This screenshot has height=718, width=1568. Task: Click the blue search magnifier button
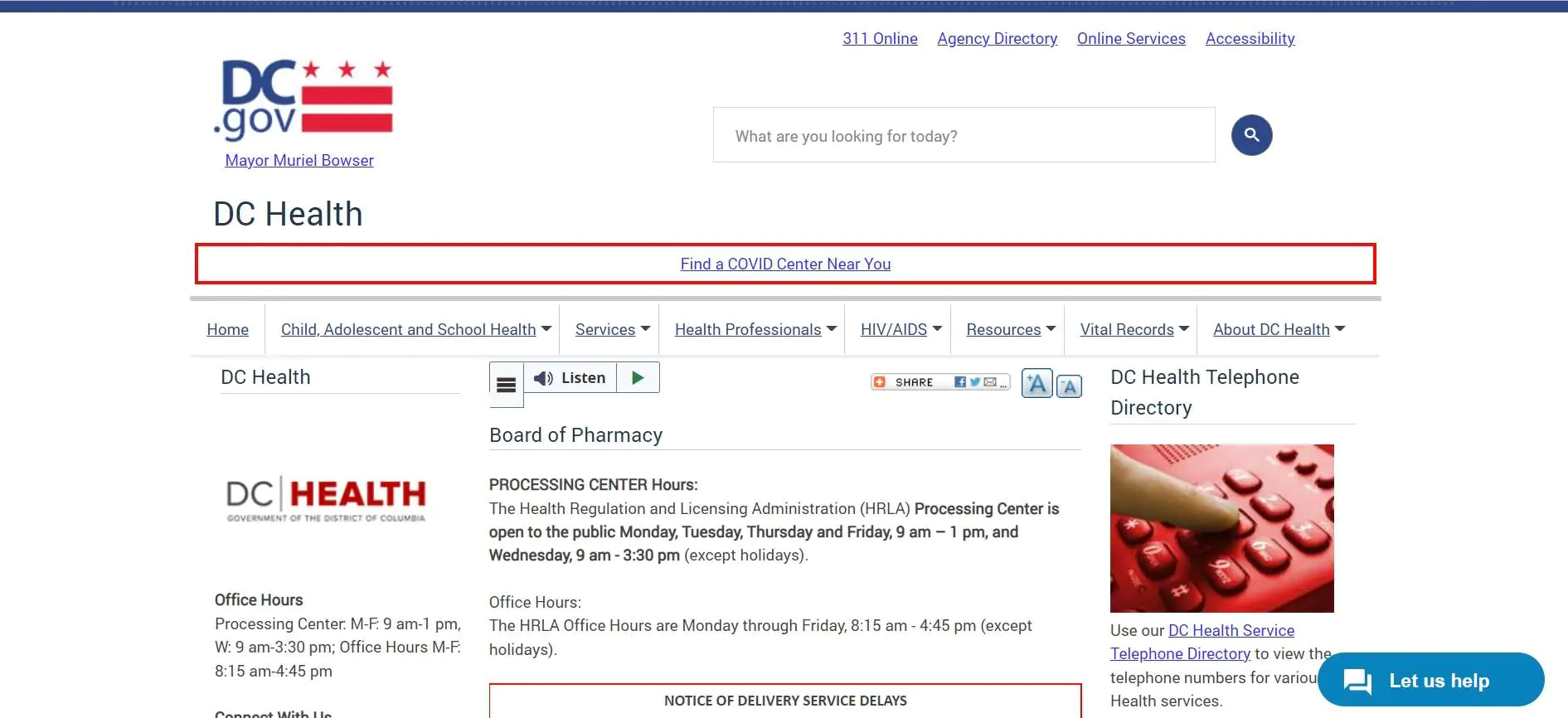point(1251,135)
